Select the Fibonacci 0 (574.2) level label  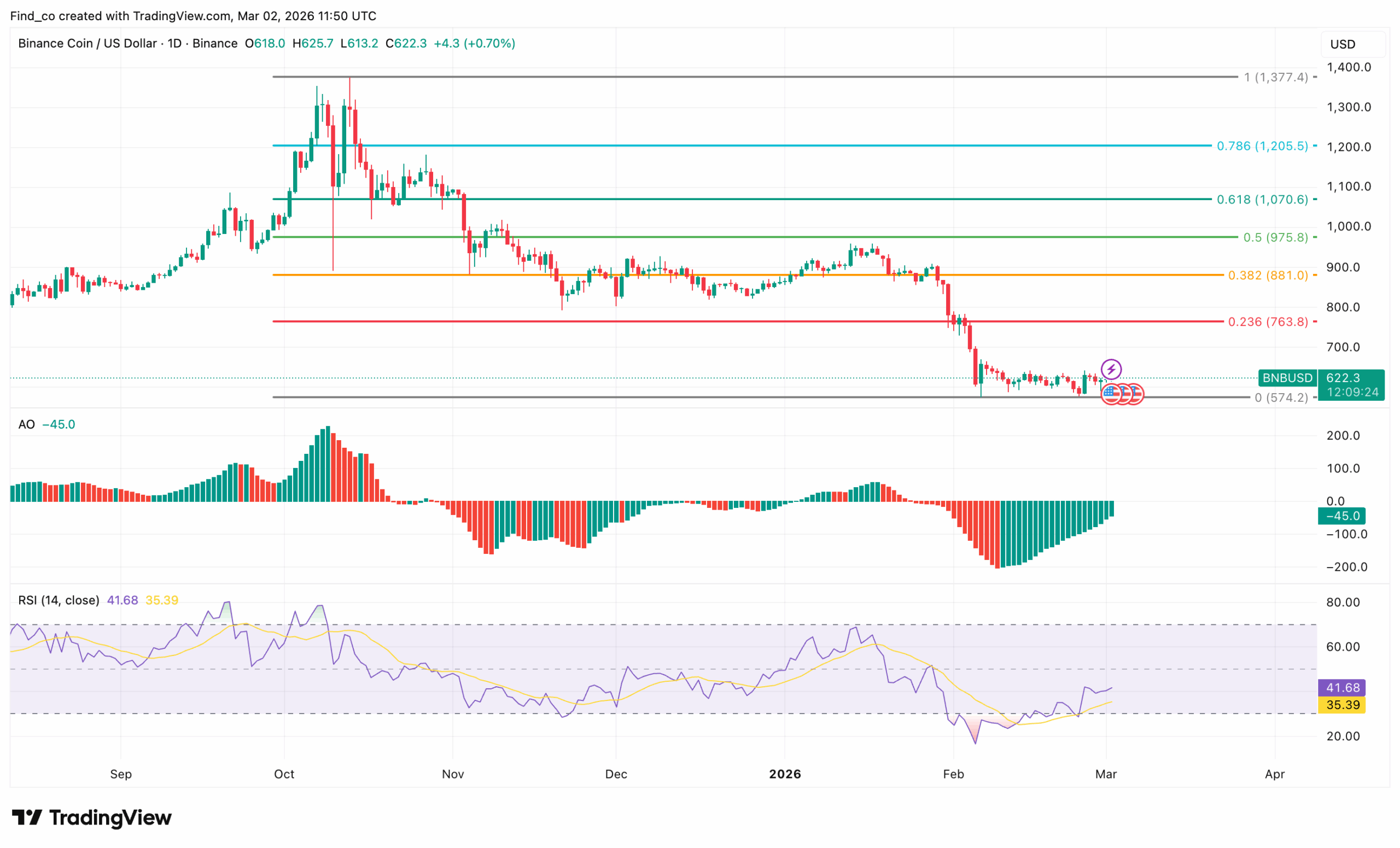(1281, 397)
